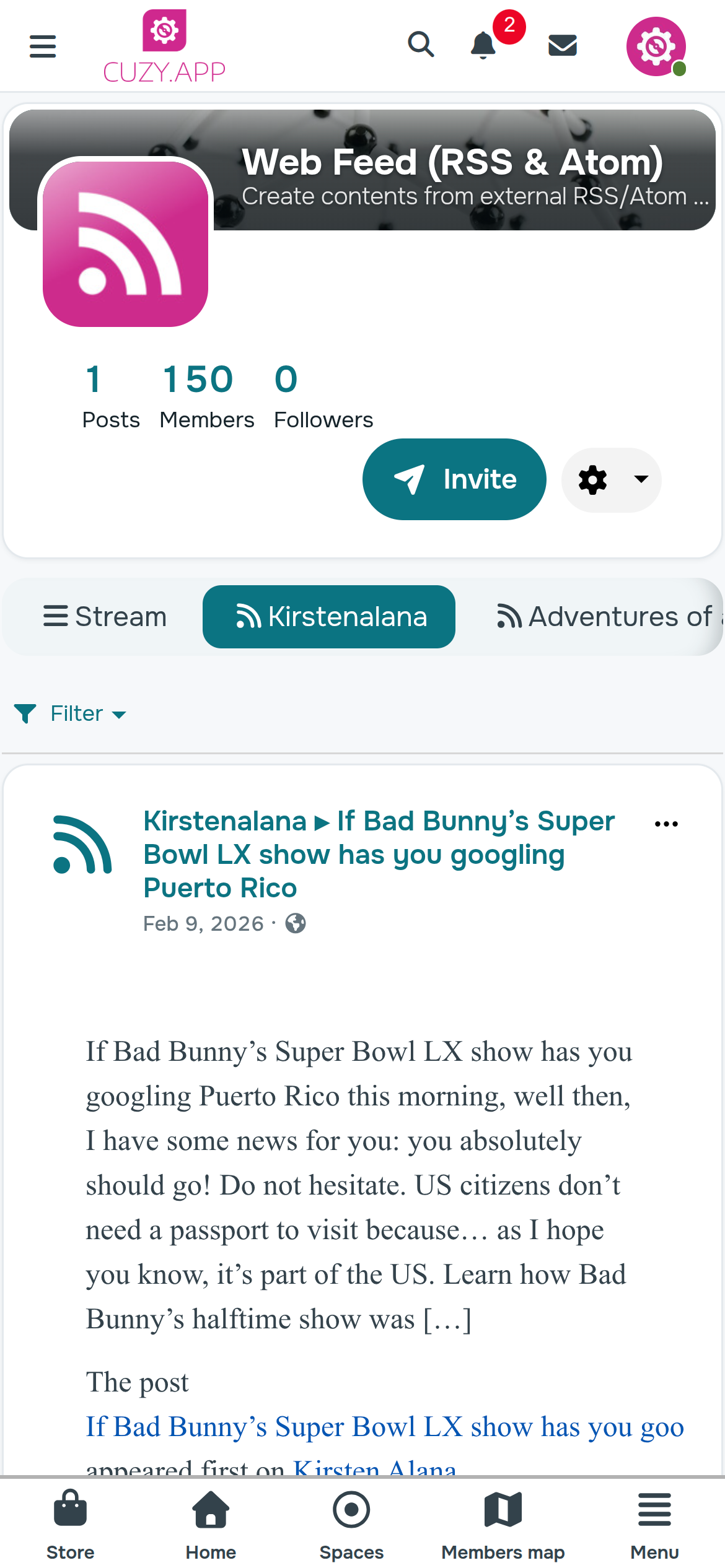725x1568 pixels.
Task: Expand the space settings gear dropdown
Action: click(x=612, y=480)
